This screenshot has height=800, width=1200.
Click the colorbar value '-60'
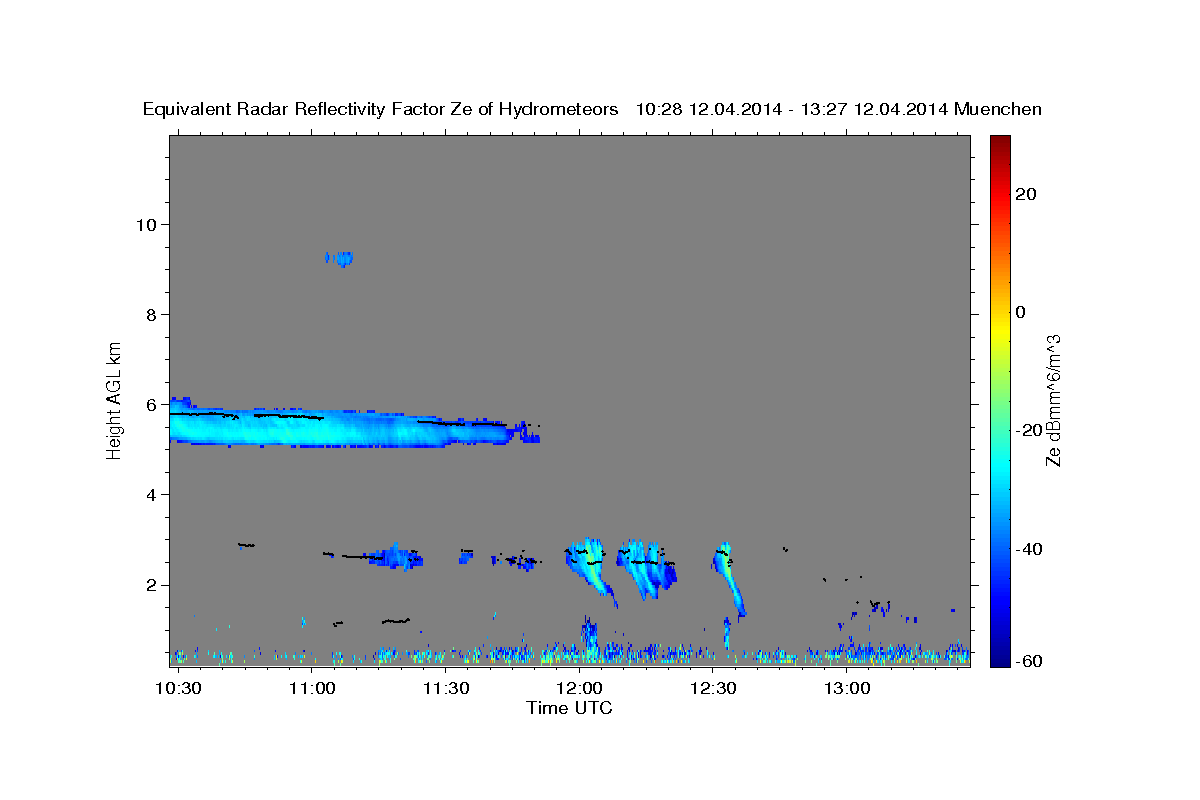pyautogui.click(x=1027, y=661)
